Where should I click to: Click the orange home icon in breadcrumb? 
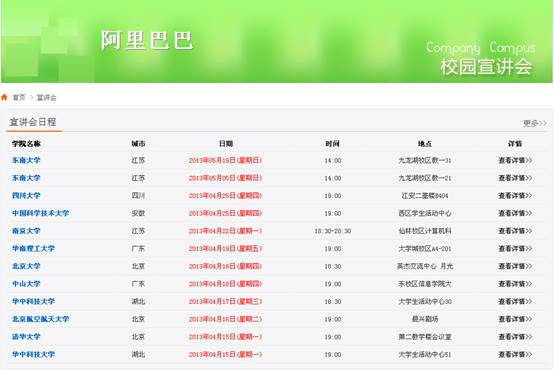pyautogui.click(x=4, y=97)
